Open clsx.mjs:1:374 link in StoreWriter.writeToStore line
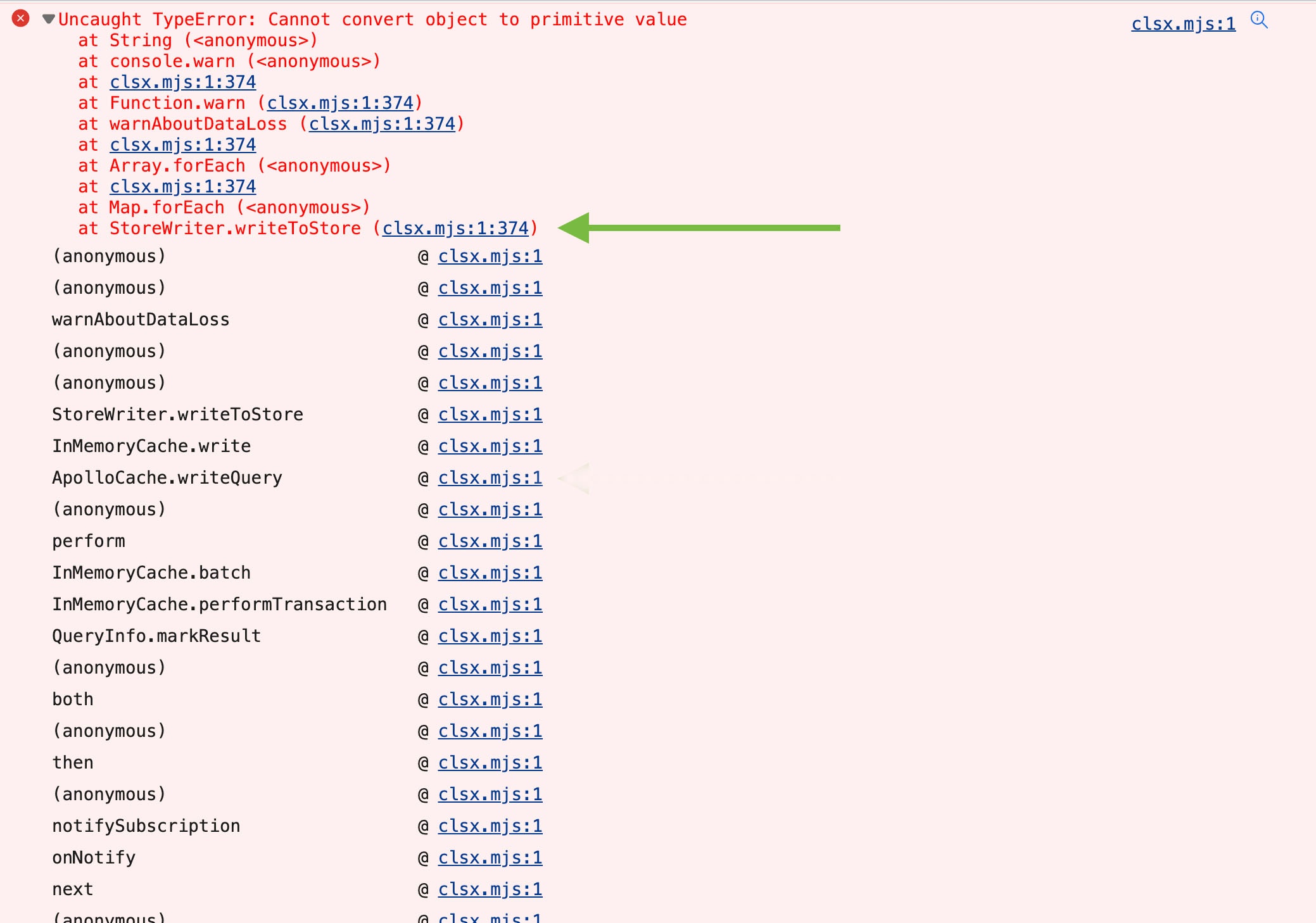This screenshot has width=1316, height=923. (x=455, y=229)
